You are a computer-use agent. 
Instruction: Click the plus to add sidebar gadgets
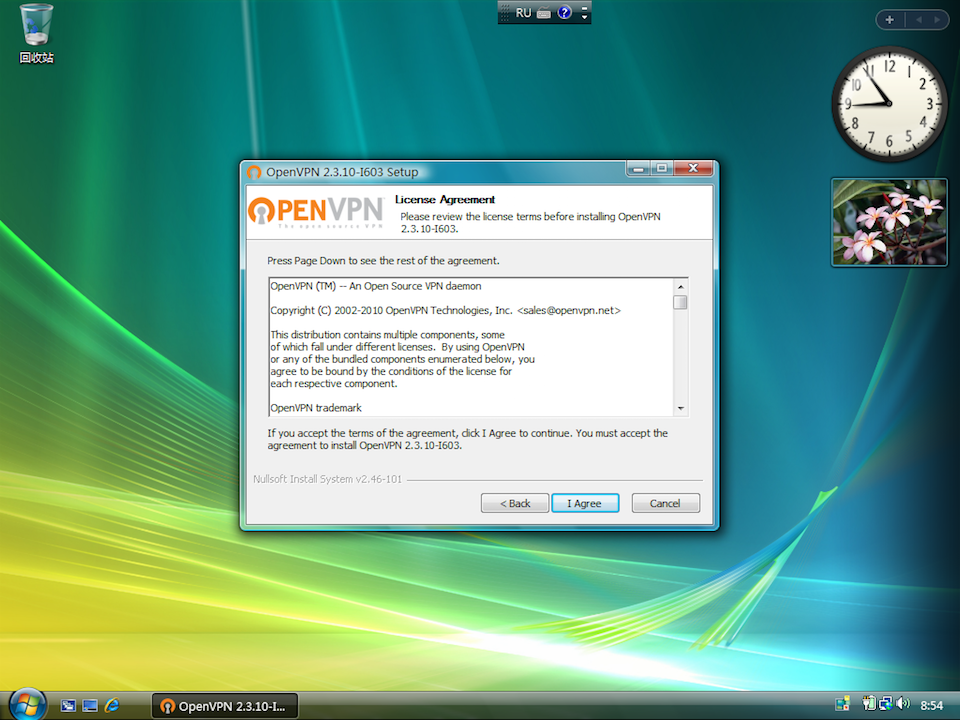pos(890,19)
